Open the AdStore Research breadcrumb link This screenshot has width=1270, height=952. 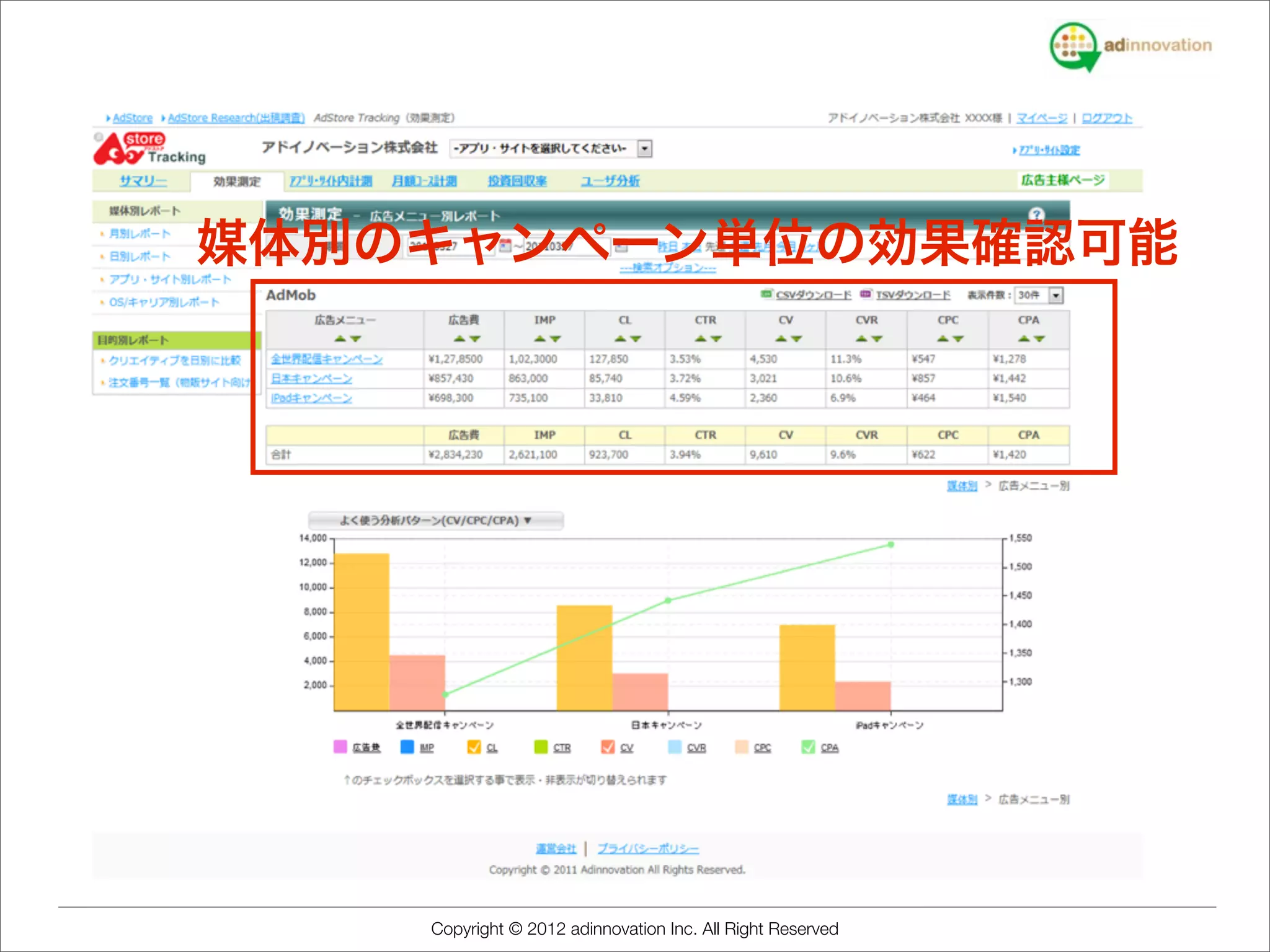tap(236, 118)
